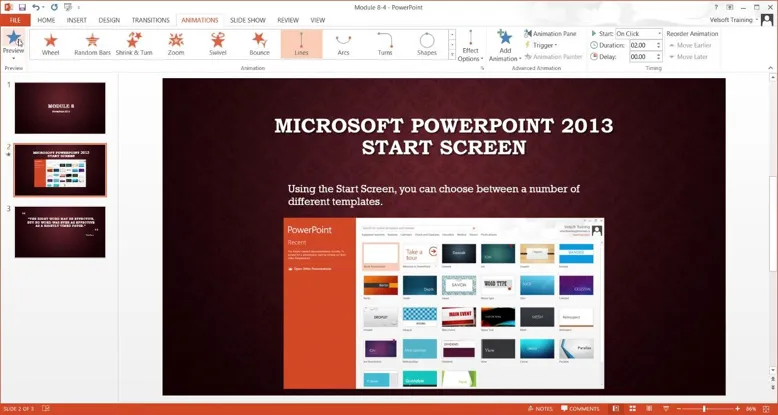
Task: Click the Velsoft Training account picture
Action: pos(767,20)
